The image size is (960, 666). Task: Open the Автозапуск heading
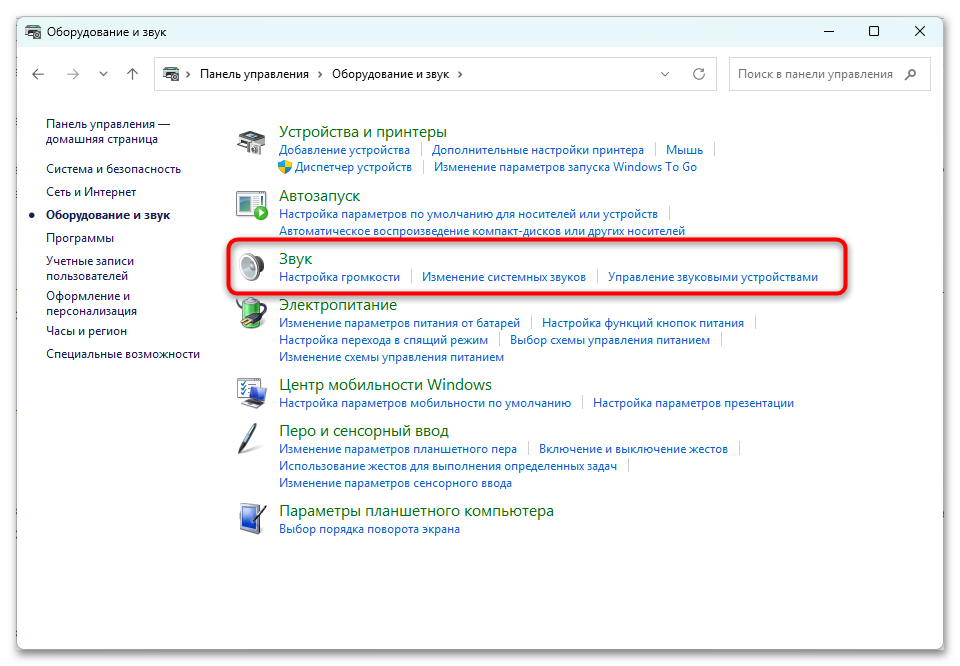tap(320, 196)
